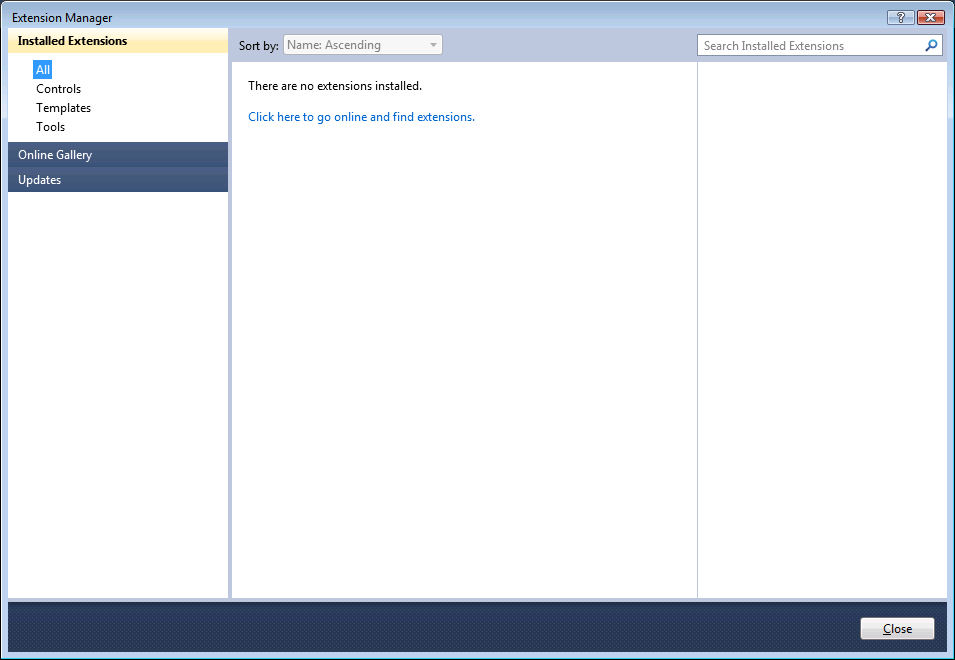Click the Close button at the bottom

[897, 628]
